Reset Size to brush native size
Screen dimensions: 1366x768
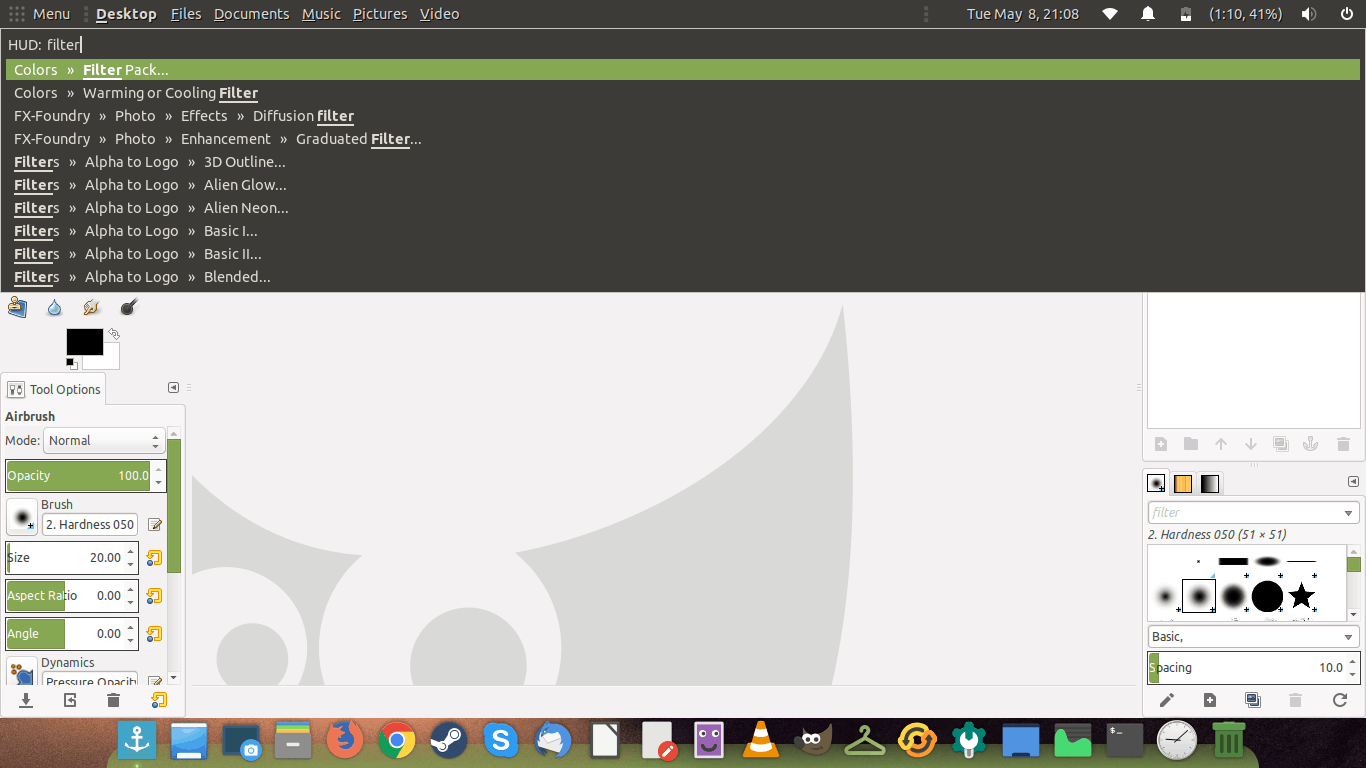(x=154, y=558)
